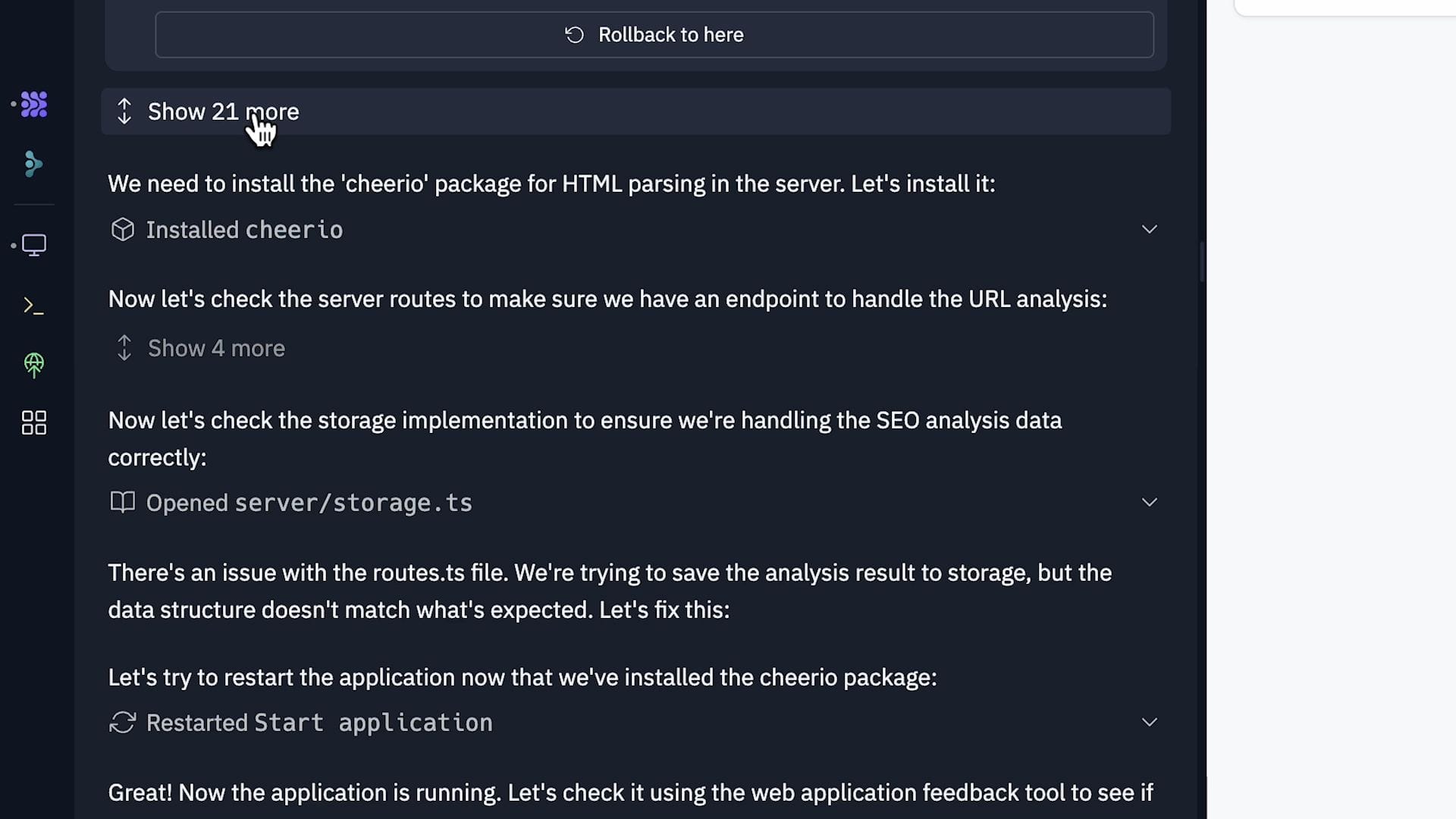
Task: Open the Webview monitor icon
Action: pyautogui.click(x=34, y=245)
